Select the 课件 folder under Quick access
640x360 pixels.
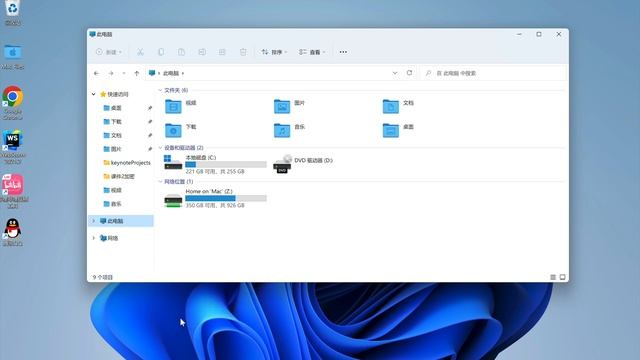pos(119,176)
